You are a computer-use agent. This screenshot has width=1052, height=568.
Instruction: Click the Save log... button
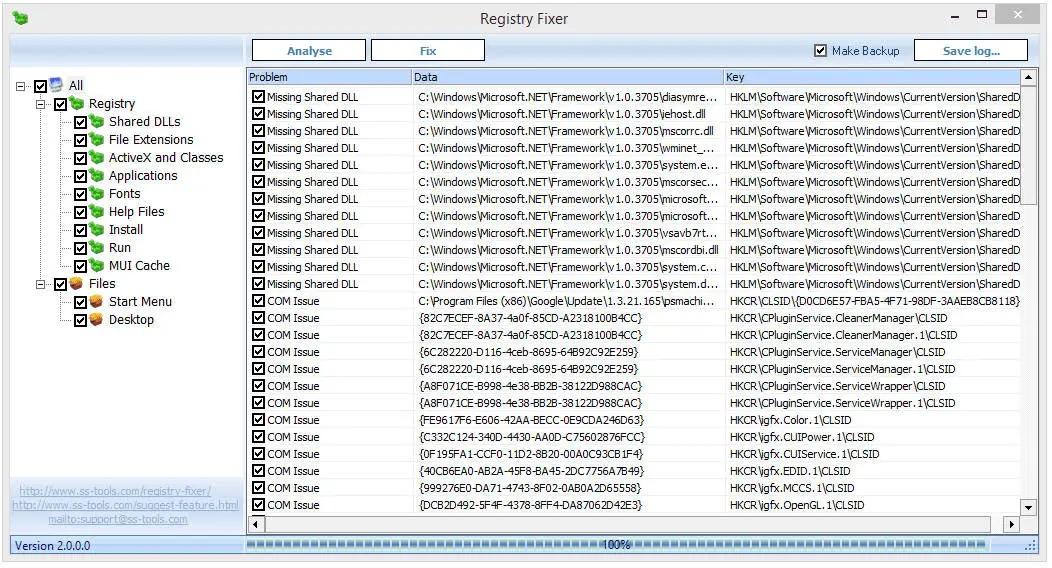(x=971, y=50)
